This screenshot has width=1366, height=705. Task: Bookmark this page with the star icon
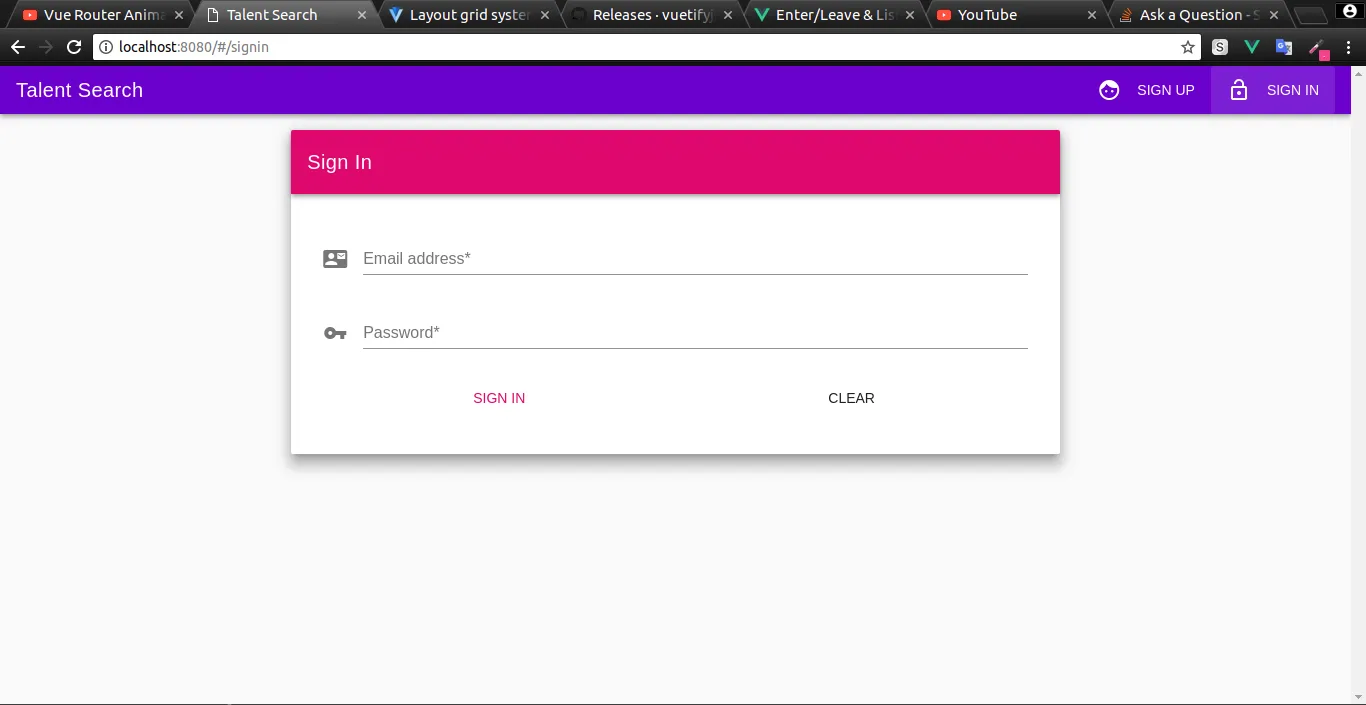point(1188,47)
